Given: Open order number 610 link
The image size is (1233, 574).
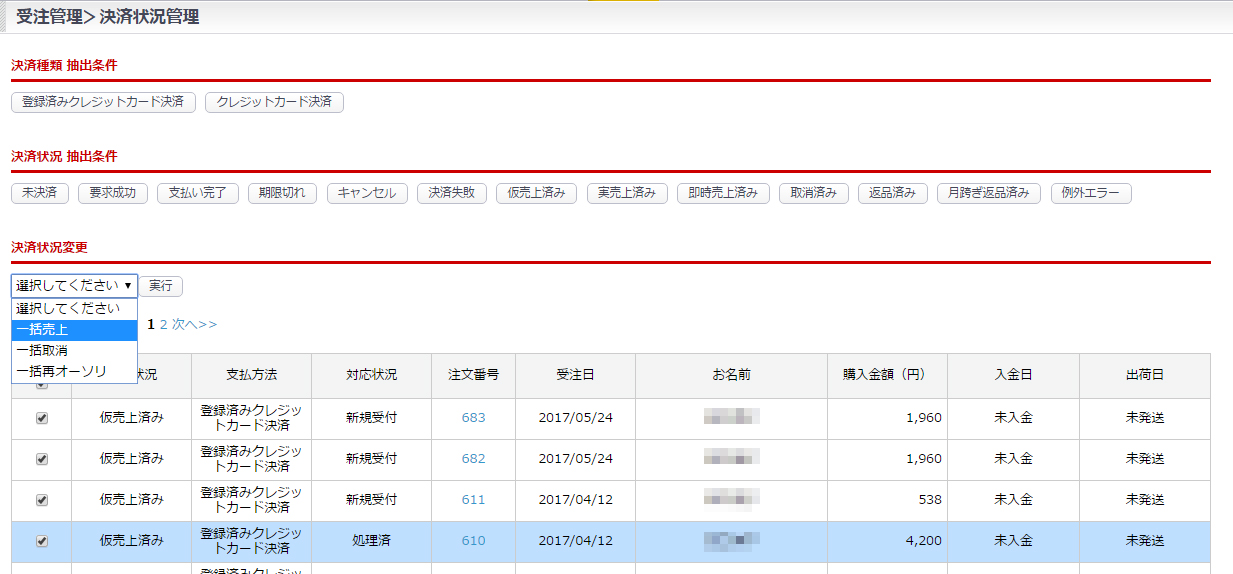Looking at the screenshot, I should (x=473, y=541).
